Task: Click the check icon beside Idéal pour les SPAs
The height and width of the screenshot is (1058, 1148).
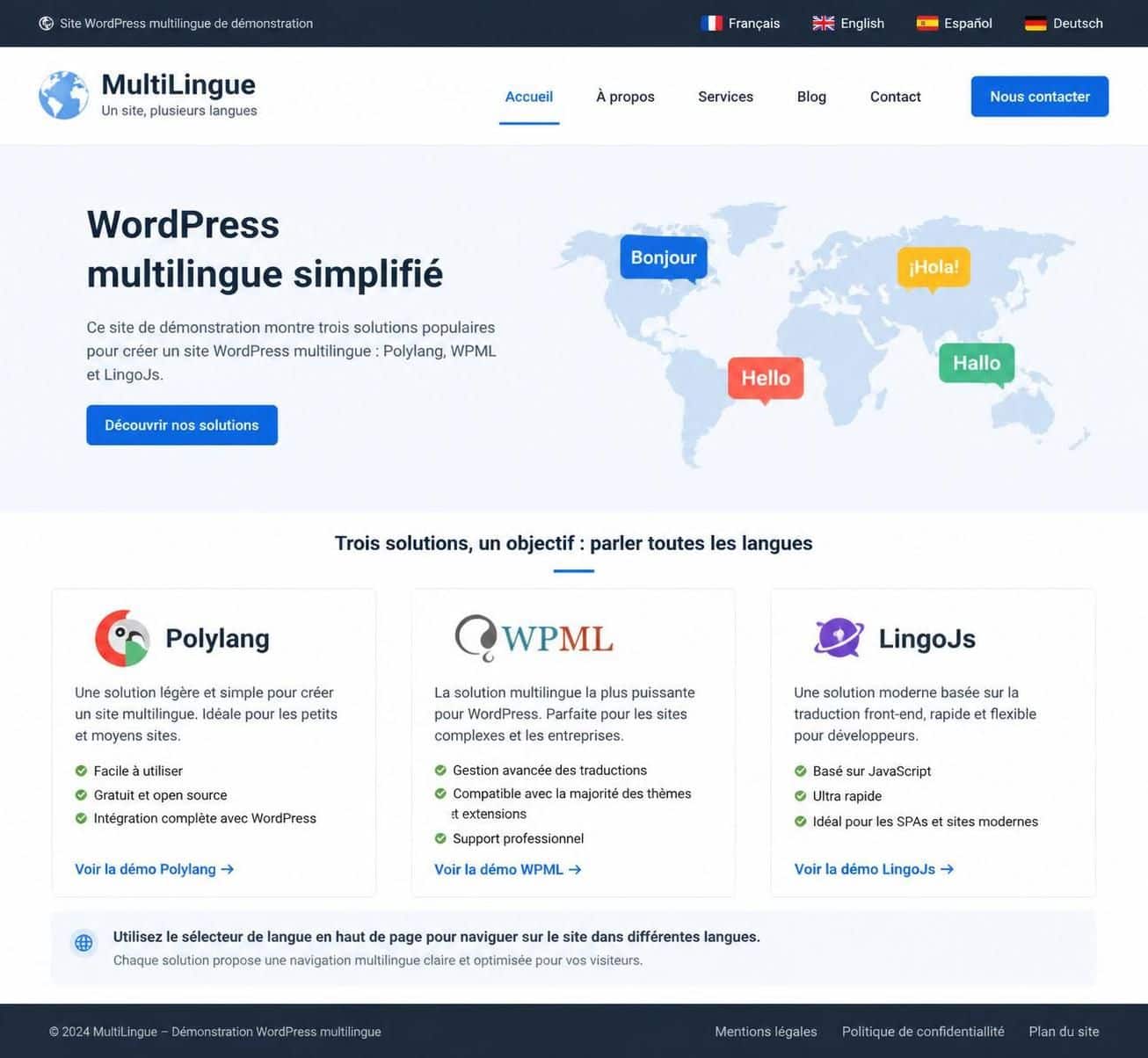Action: (800, 822)
